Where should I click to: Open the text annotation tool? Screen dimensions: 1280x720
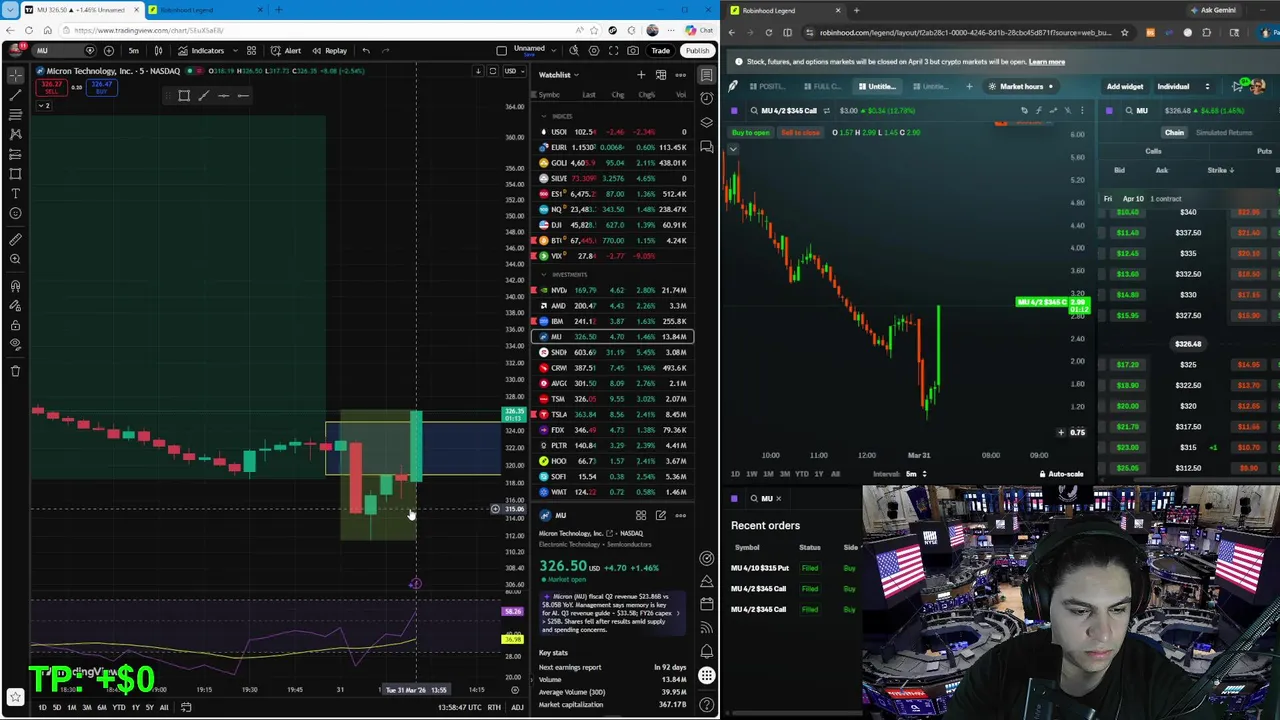coord(15,192)
